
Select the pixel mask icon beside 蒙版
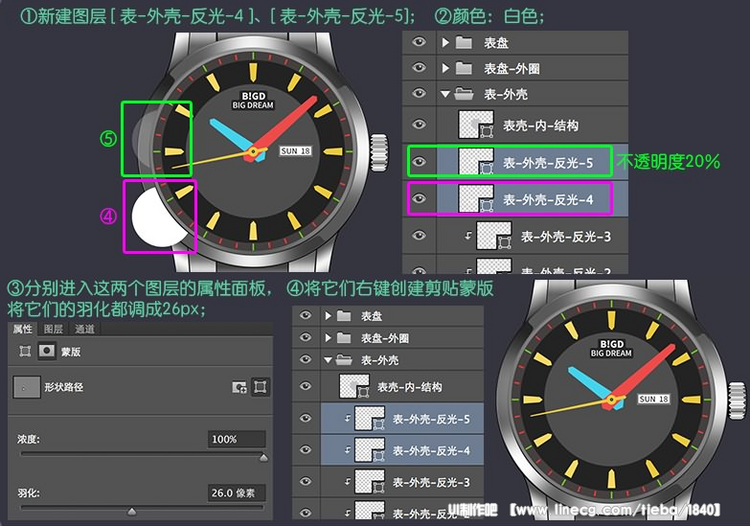pyautogui.click(x=47, y=351)
